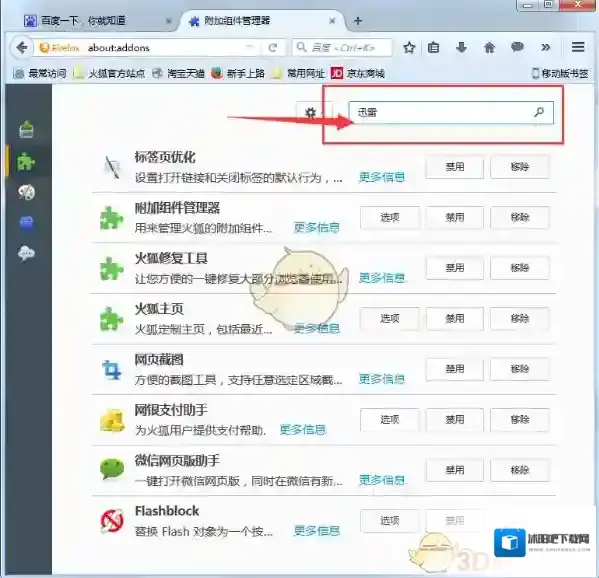
Task: Go back using the back arrow button
Action: (x=22, y=48)
